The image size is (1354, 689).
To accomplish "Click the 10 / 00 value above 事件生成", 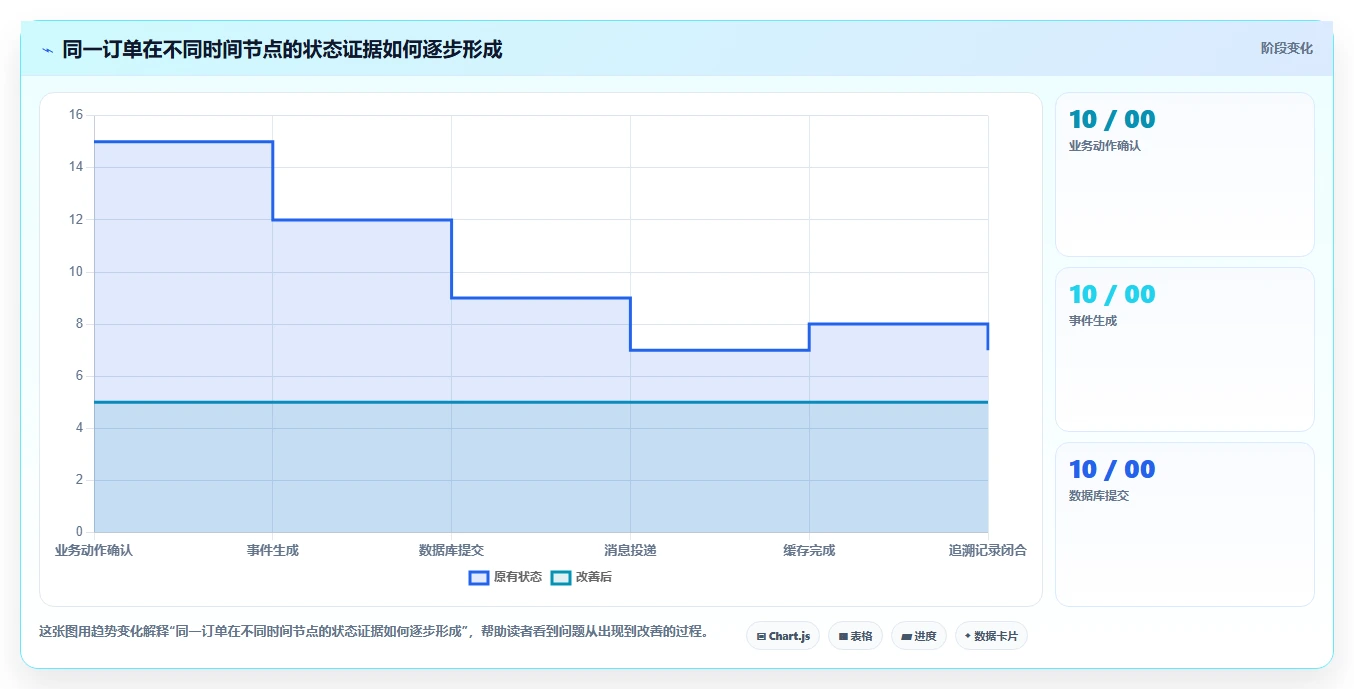I will click(x=1112, y=294).
